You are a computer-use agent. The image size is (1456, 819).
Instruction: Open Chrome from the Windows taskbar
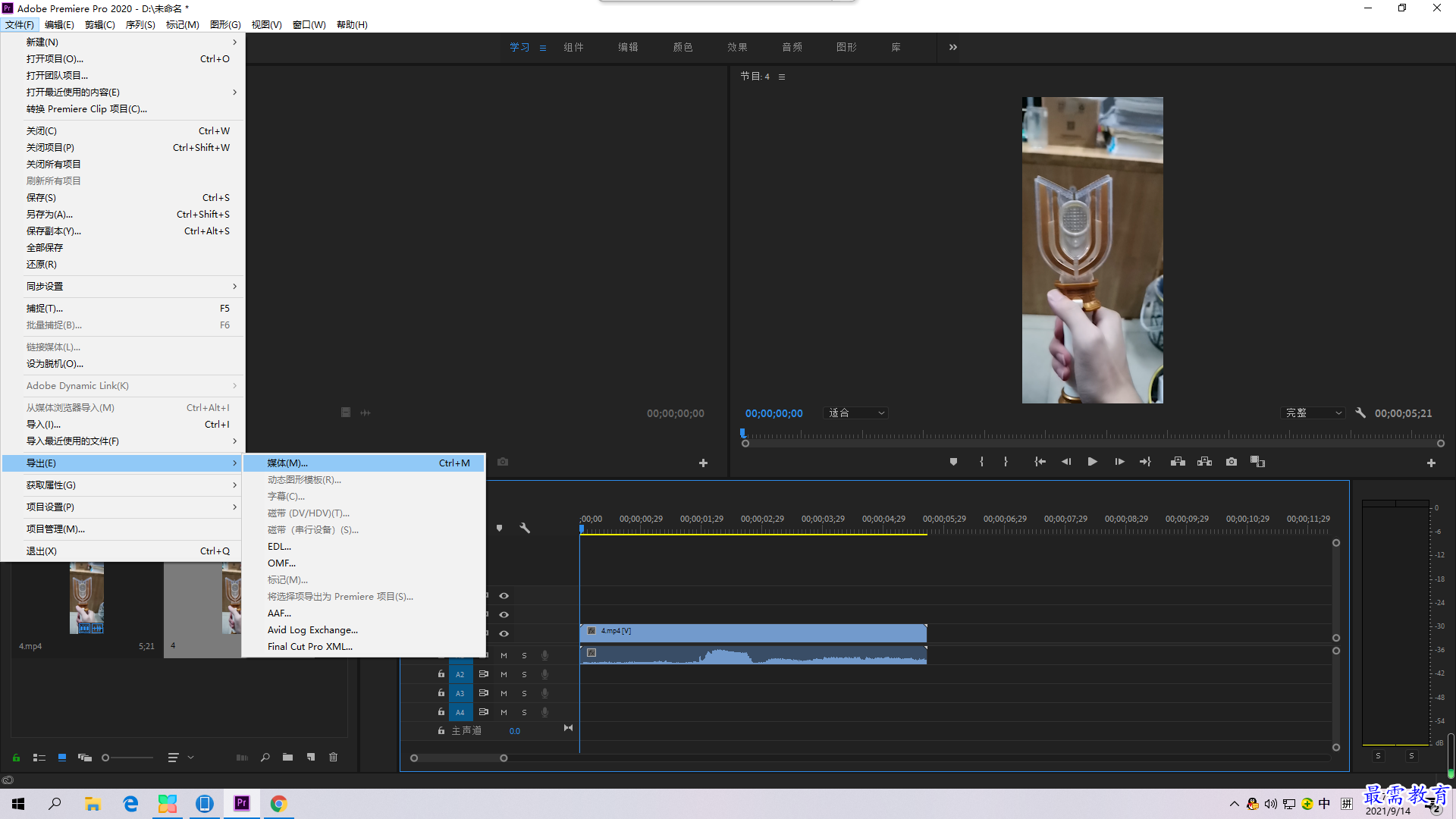click(278, 804)
